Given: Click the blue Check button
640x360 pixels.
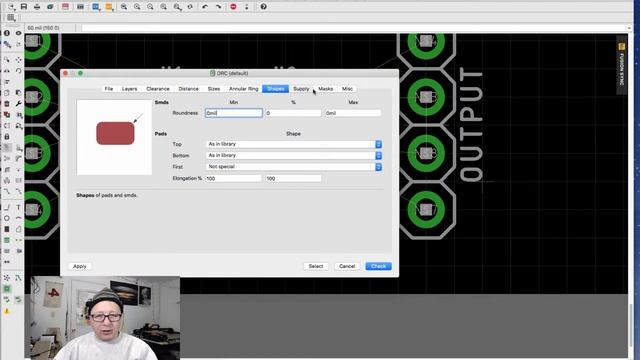Looking at the screenshot, I should tap(378, 266).
